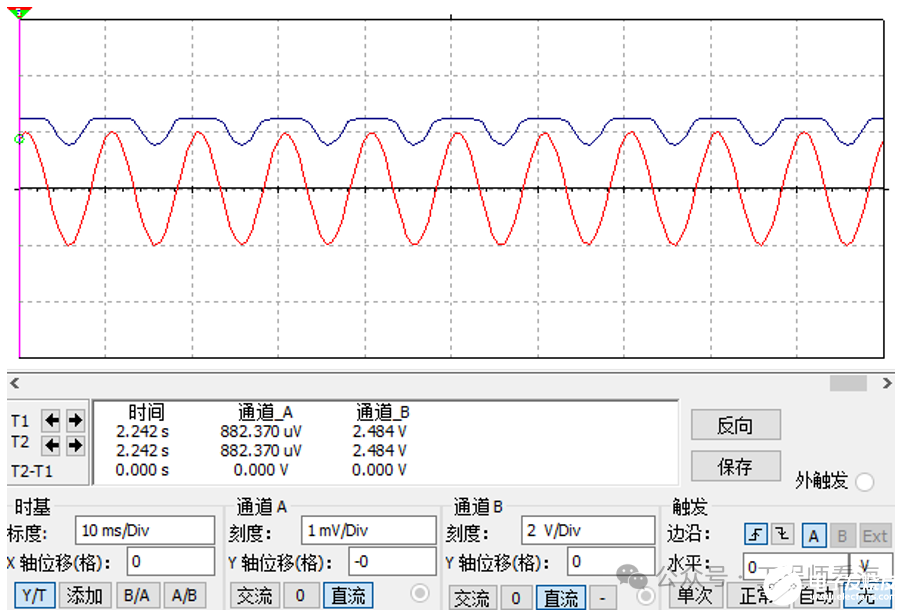Click the right scroll arrow near the edge
Viewport: 908px width, 612px height.
pos(886,383)
